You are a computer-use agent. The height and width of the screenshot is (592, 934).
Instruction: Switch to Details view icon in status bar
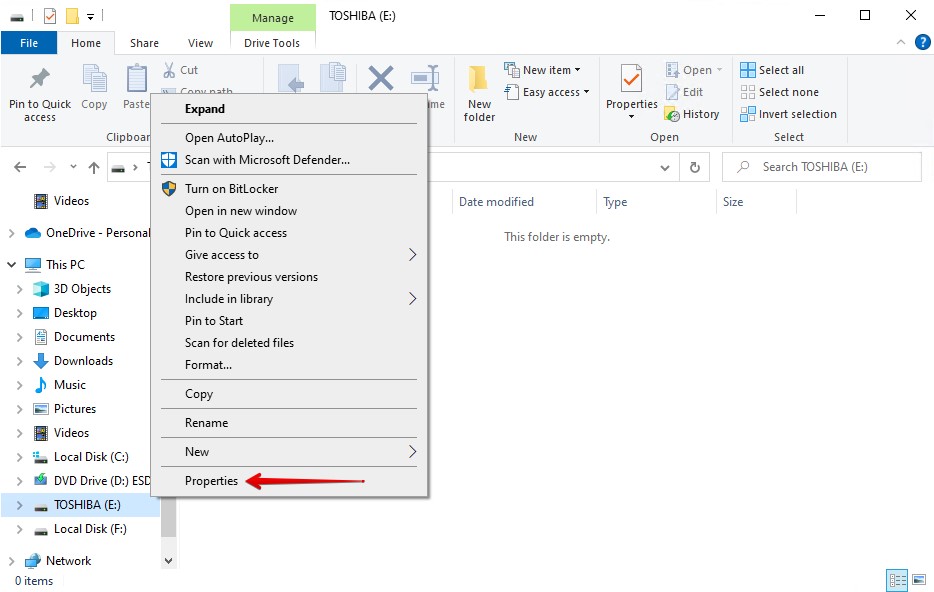pos(898,579)
